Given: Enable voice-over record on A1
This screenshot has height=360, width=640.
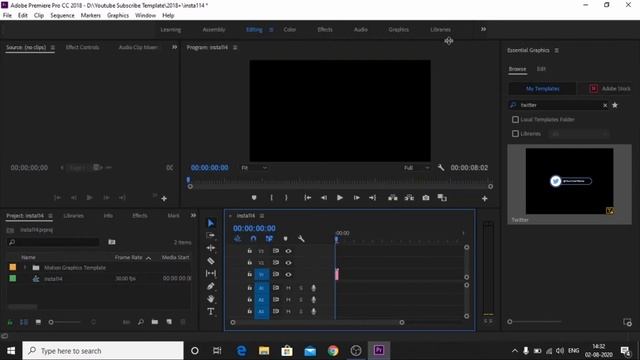Looking at the screenshot, I should (313, 288).
